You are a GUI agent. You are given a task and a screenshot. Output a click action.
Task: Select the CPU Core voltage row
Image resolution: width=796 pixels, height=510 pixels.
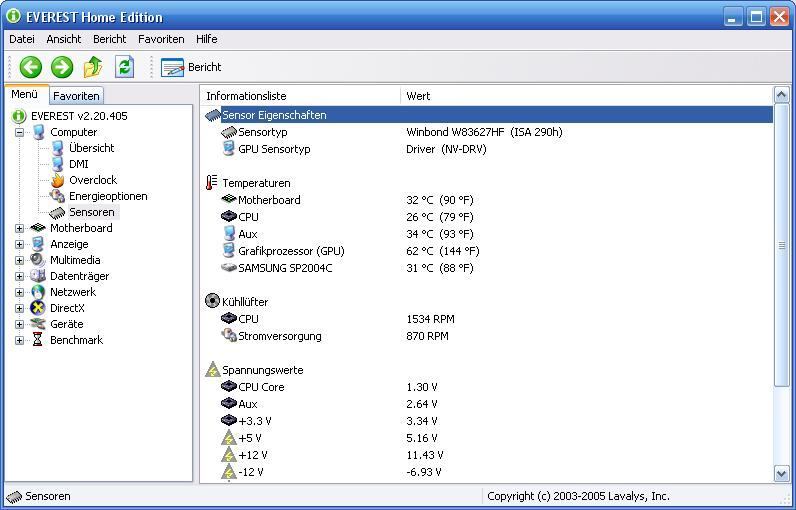click(x=488, y=387)
